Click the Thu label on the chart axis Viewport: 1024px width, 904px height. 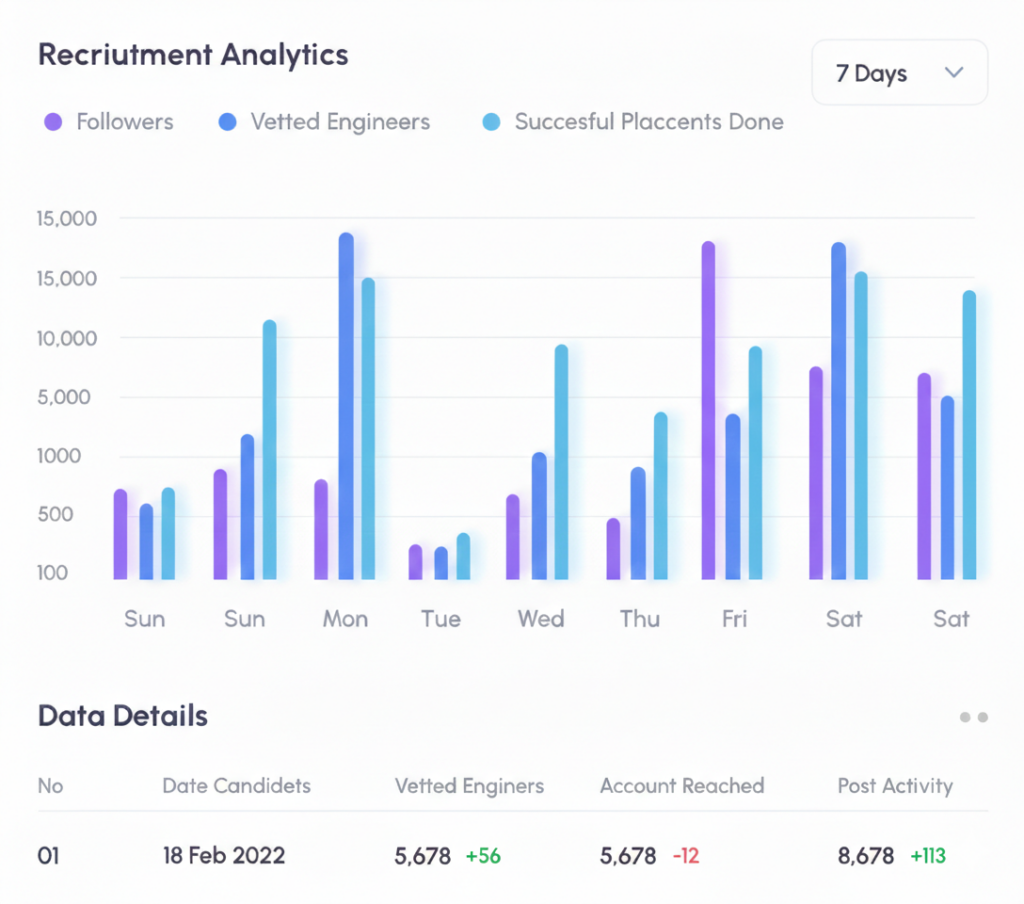640,619
